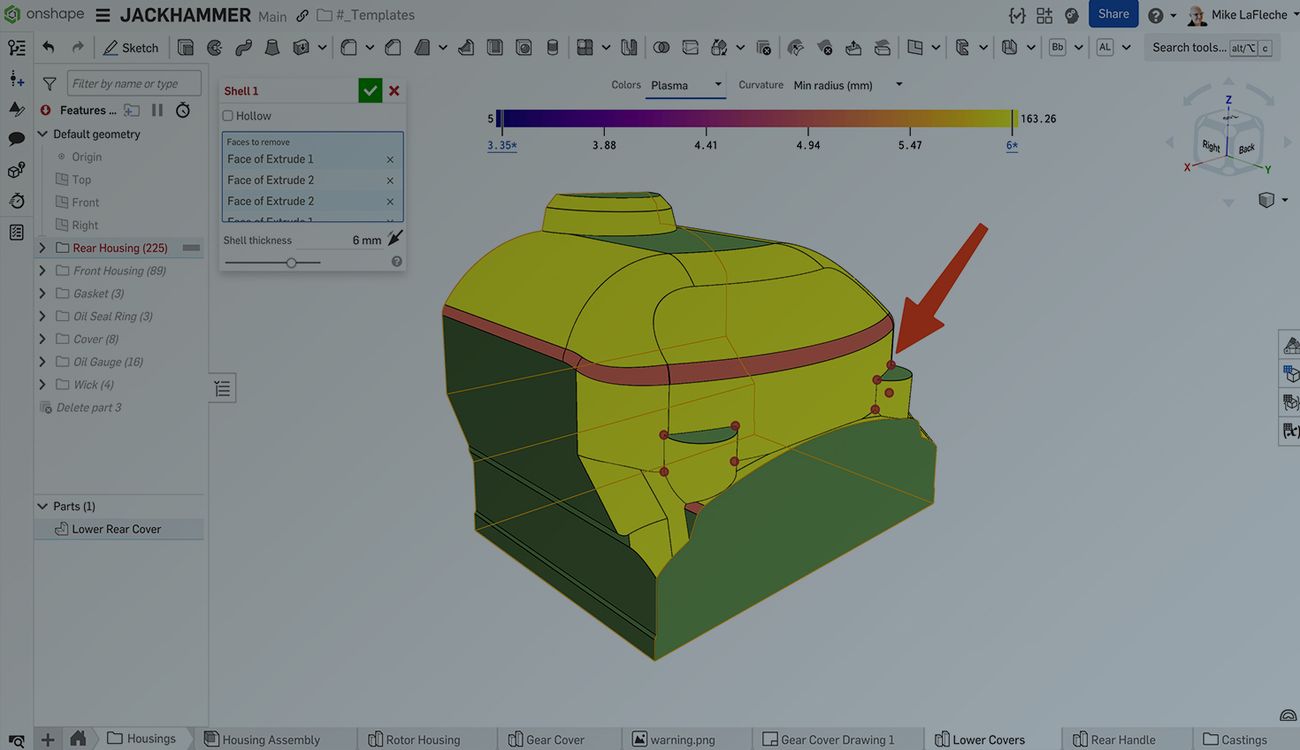Open the Fillet tool
The width and height of the screenshot is (1300, 750).
click(348, 47)
